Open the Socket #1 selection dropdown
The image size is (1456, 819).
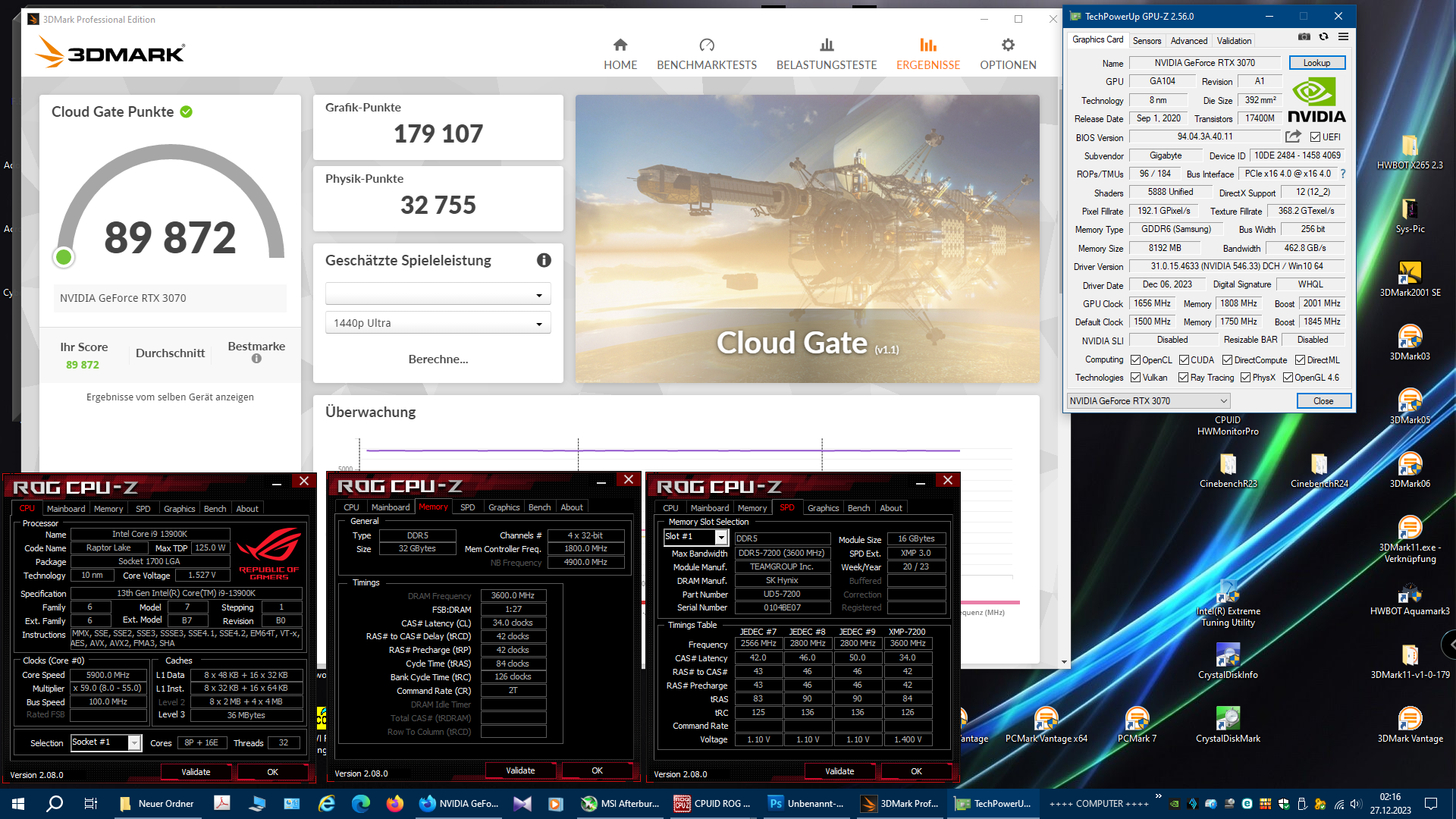pos(106,742)
